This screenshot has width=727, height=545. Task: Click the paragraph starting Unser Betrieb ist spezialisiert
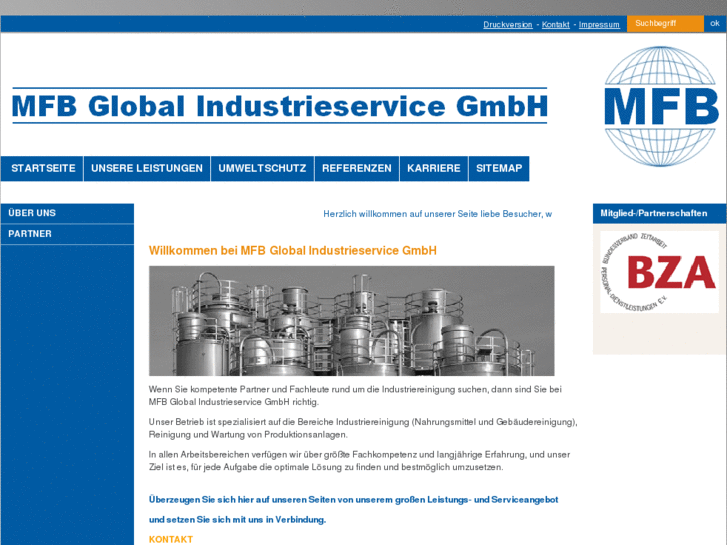(x=363, y=428)
